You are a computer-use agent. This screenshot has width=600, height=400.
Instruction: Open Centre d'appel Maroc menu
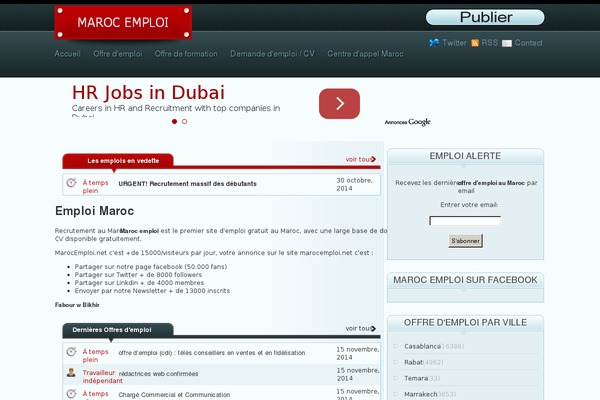[x=365, y=54]
